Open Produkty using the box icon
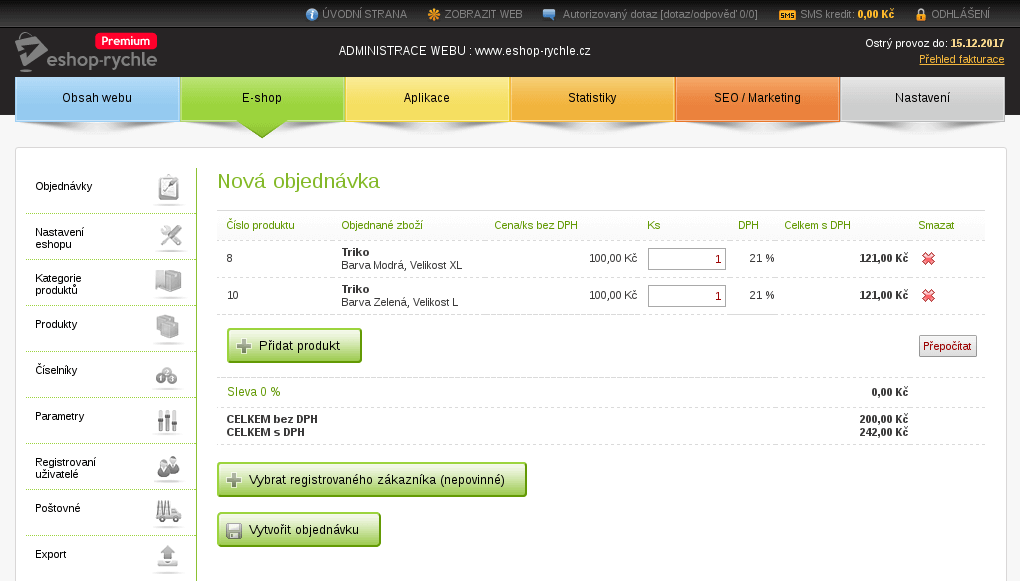 [168, 325]
